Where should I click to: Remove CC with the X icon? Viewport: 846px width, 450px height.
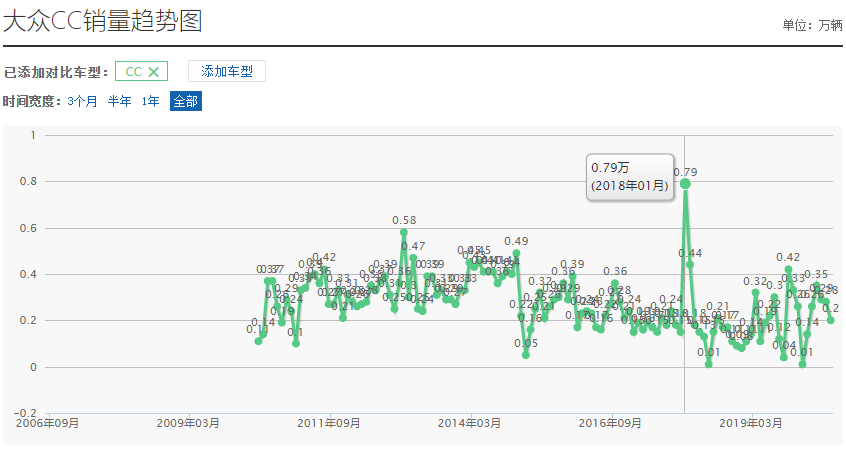[153, 72]
